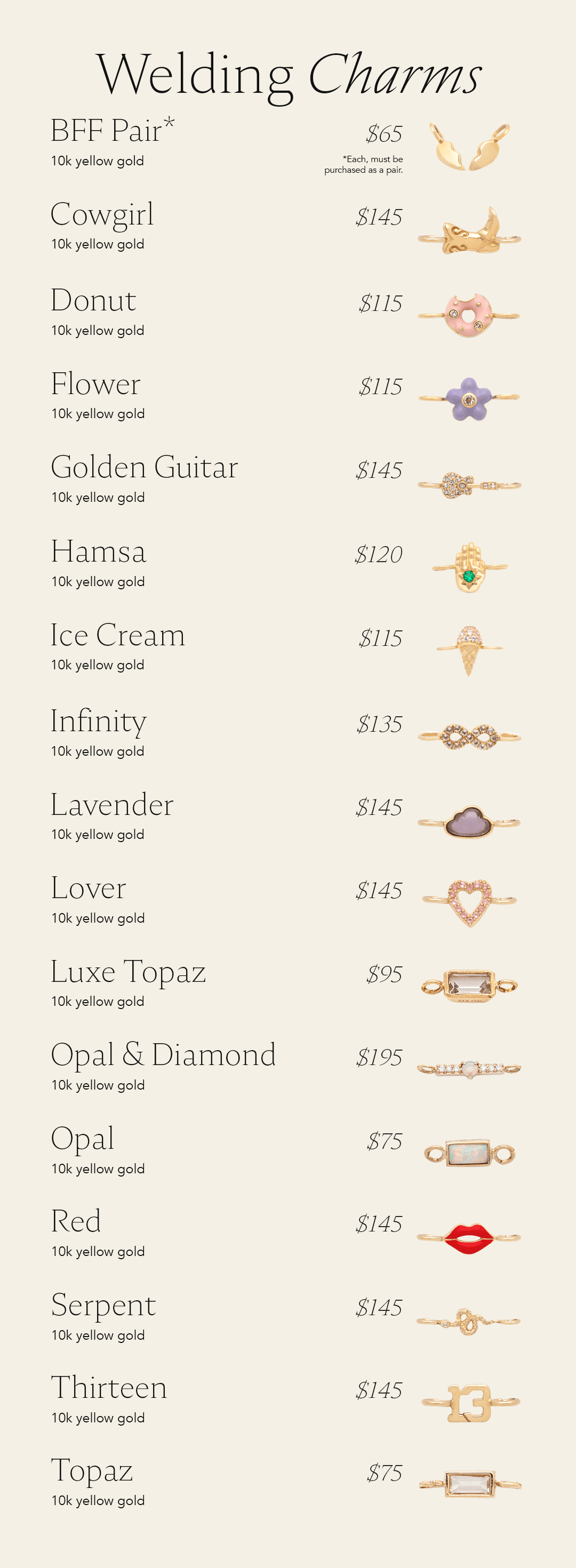The height and width of the screenshot is (1568, 576).
Task: Click the Lavender charm title text
Action: click(x=112, y=805)
